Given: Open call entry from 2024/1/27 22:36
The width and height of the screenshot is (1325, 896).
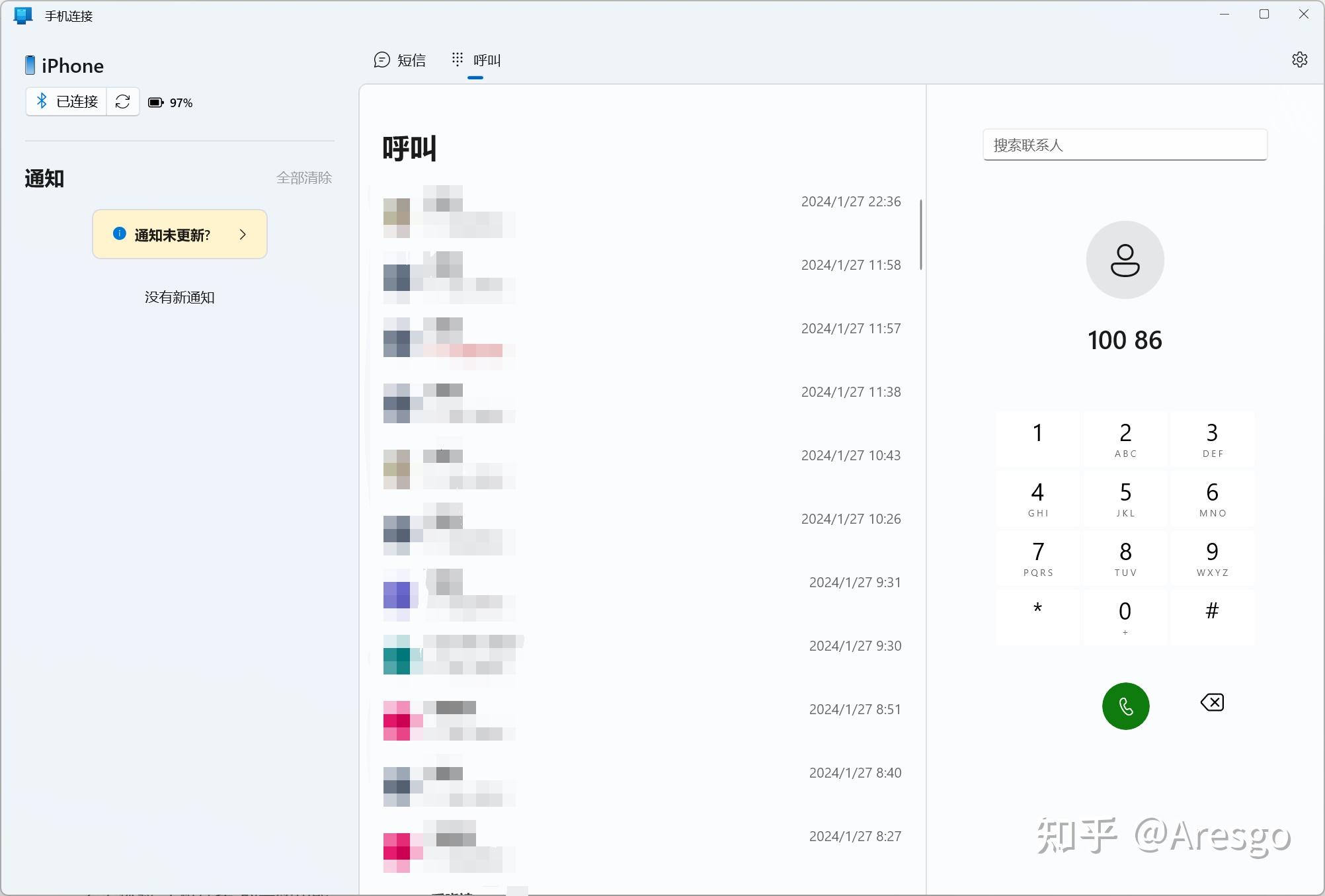Looking at the screenshot, I should click(x=641, y=211).
